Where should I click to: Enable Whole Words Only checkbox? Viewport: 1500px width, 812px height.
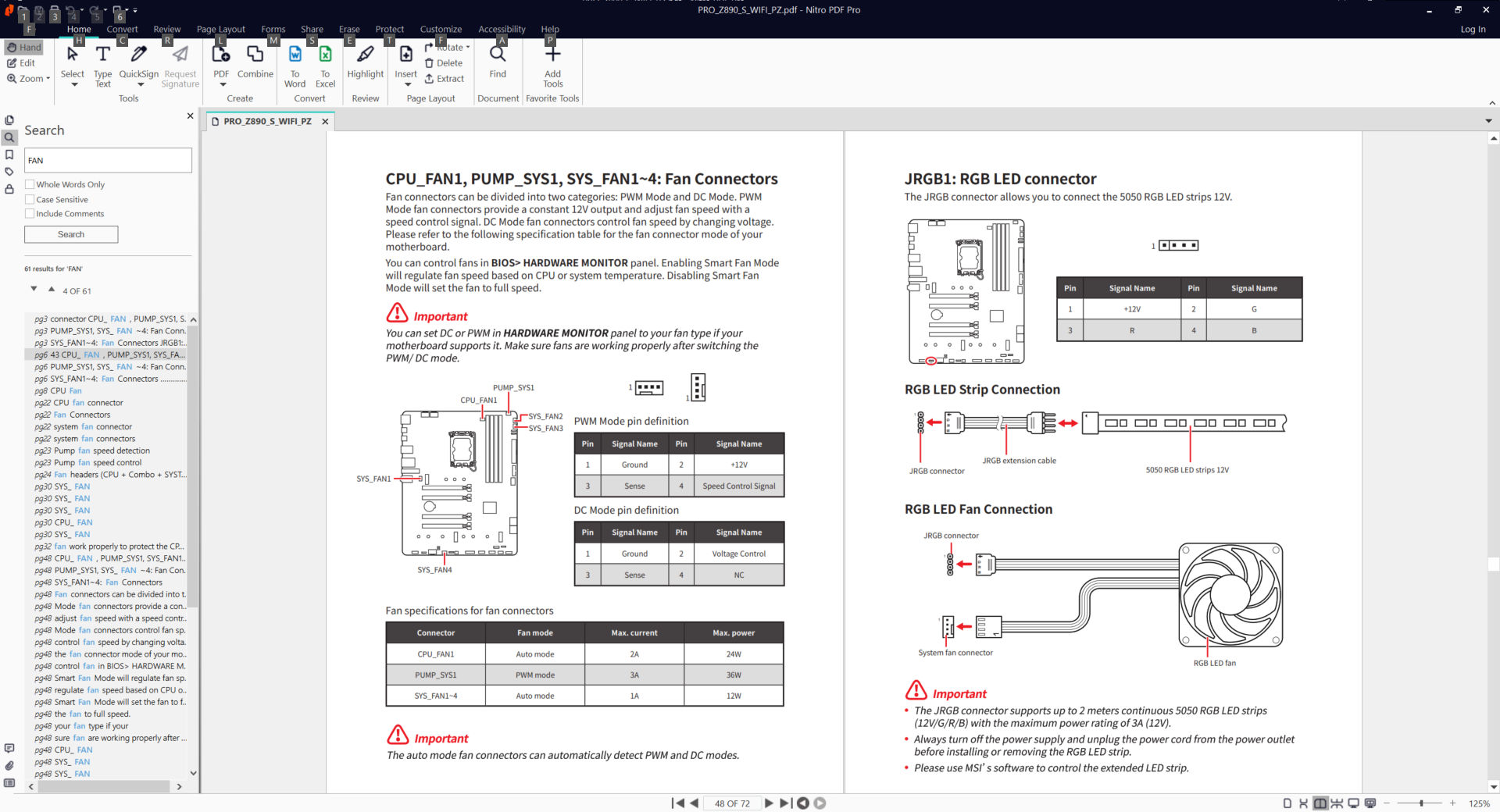point(30,184)
